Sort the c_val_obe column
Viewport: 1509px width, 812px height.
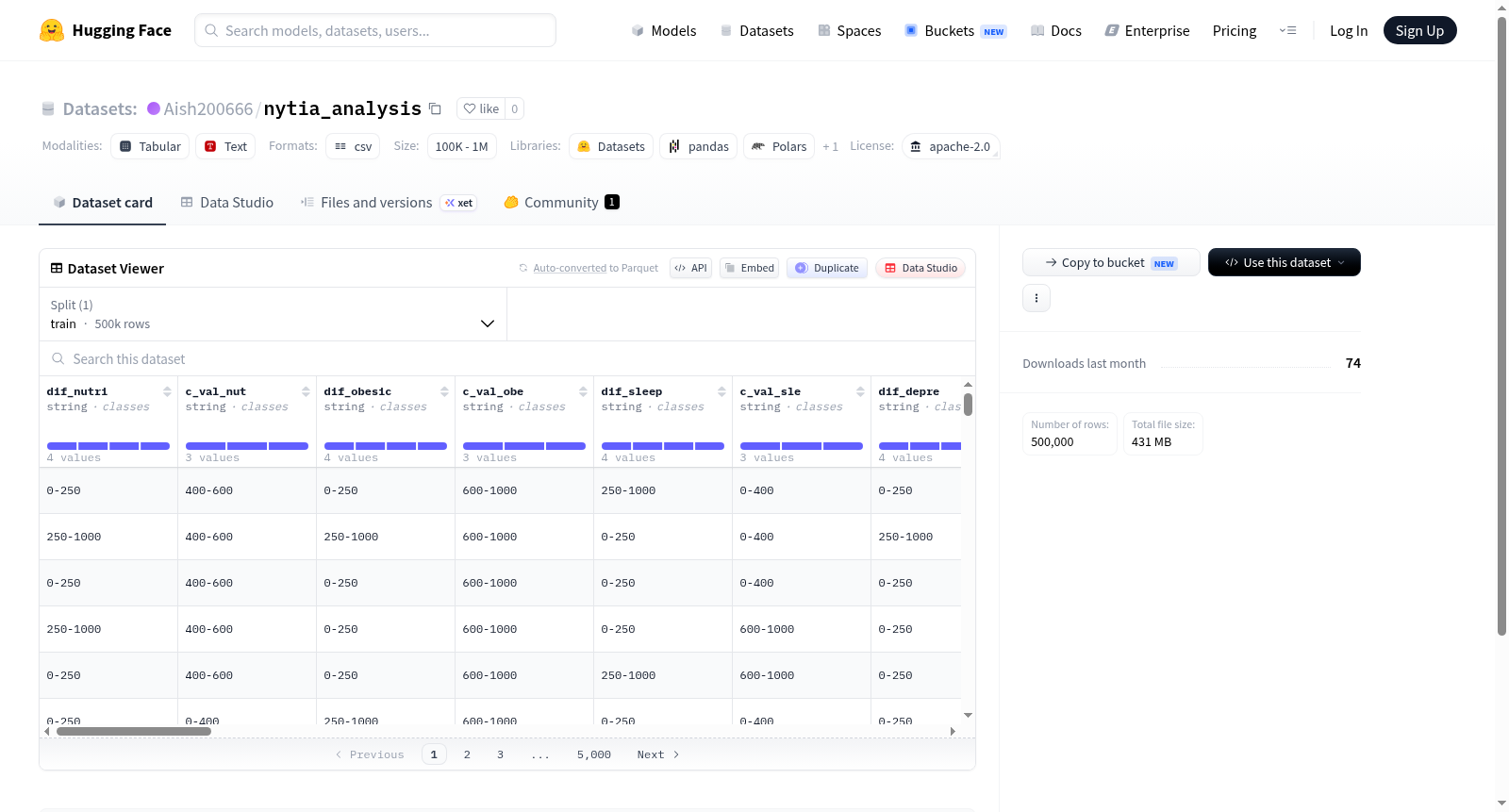click(x=583, y=391)
